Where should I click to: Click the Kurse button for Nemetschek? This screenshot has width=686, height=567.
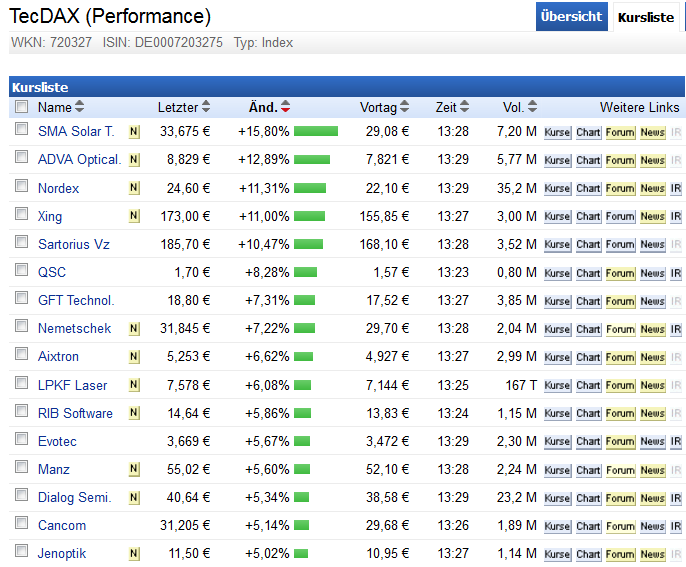tap(557, 329)
